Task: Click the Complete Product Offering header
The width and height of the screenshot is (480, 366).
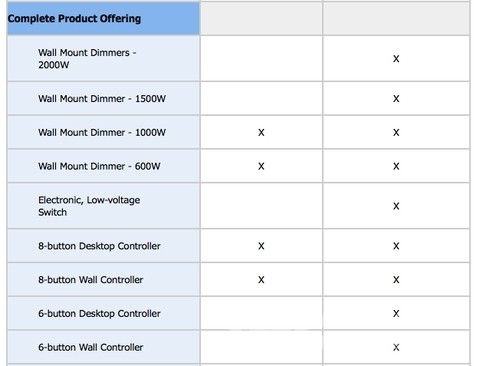Action: coord(74,19)
